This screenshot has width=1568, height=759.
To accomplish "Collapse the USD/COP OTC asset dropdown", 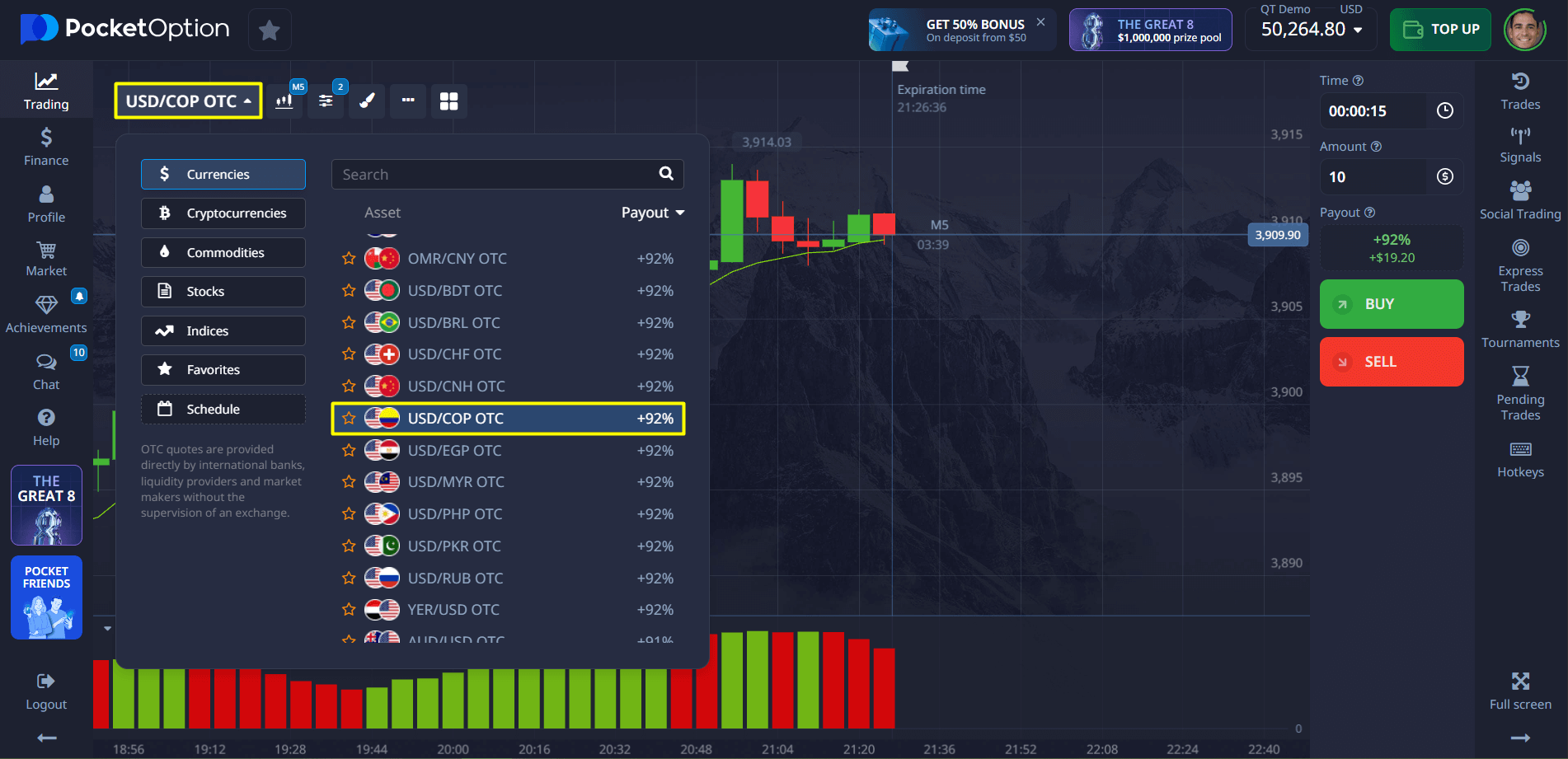I will click(188, 101).
